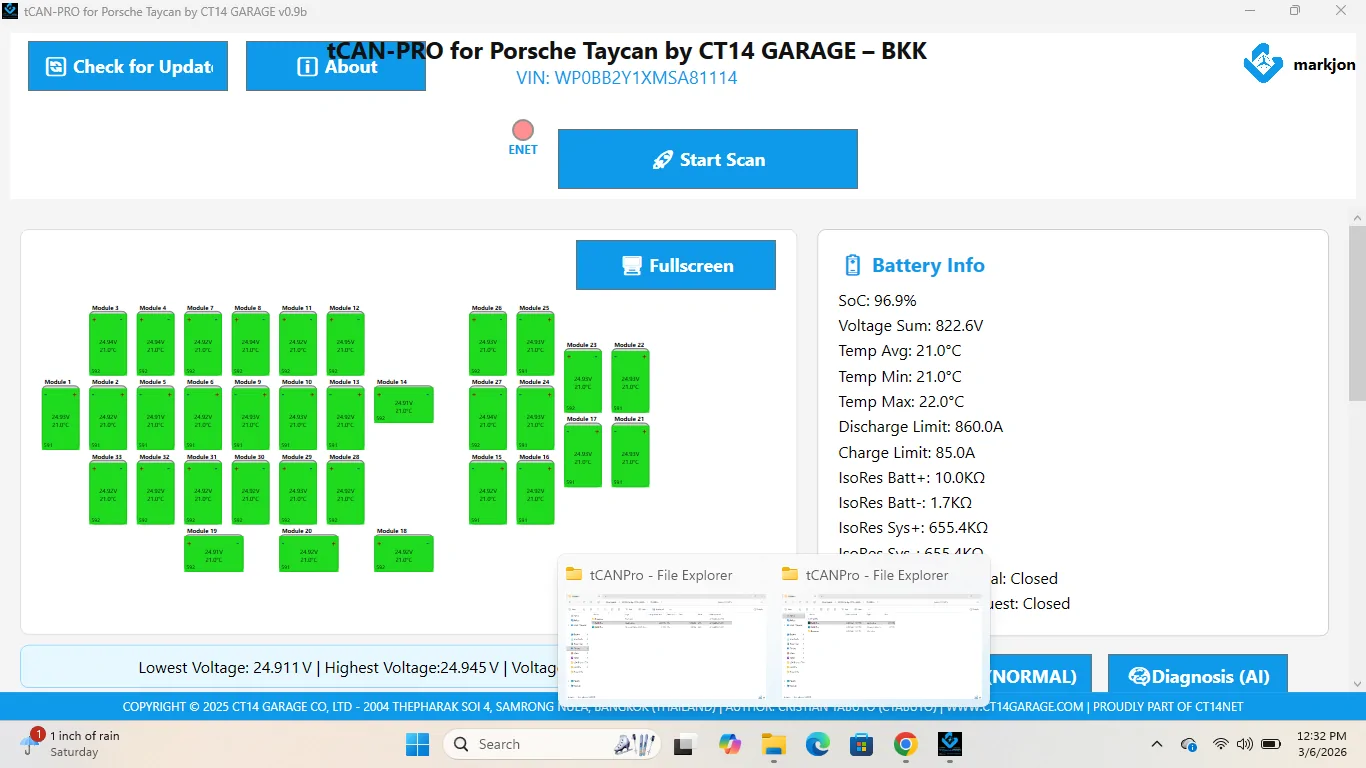1366x768 pixels.
Task: Open File Explorer from the taskbar
Action: point(773,744)
